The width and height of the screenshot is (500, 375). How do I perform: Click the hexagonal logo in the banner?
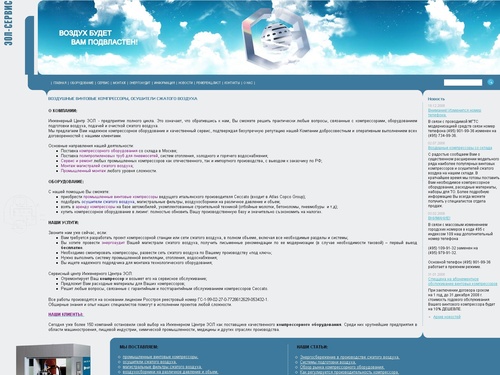pos(275,38)
